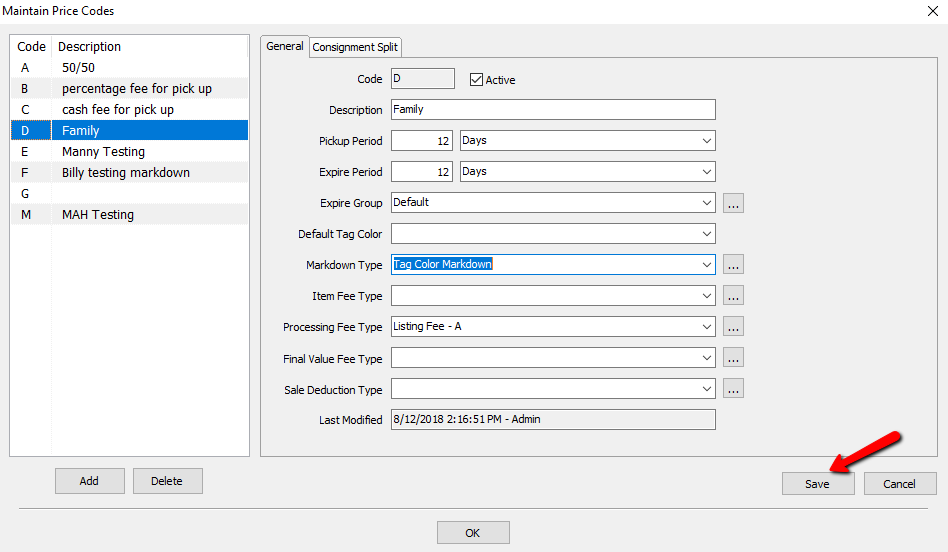Image resolution: width=948 pixels, height=552 pixels.
Task: Select the row with code G
Action: (x=129, y=193)
